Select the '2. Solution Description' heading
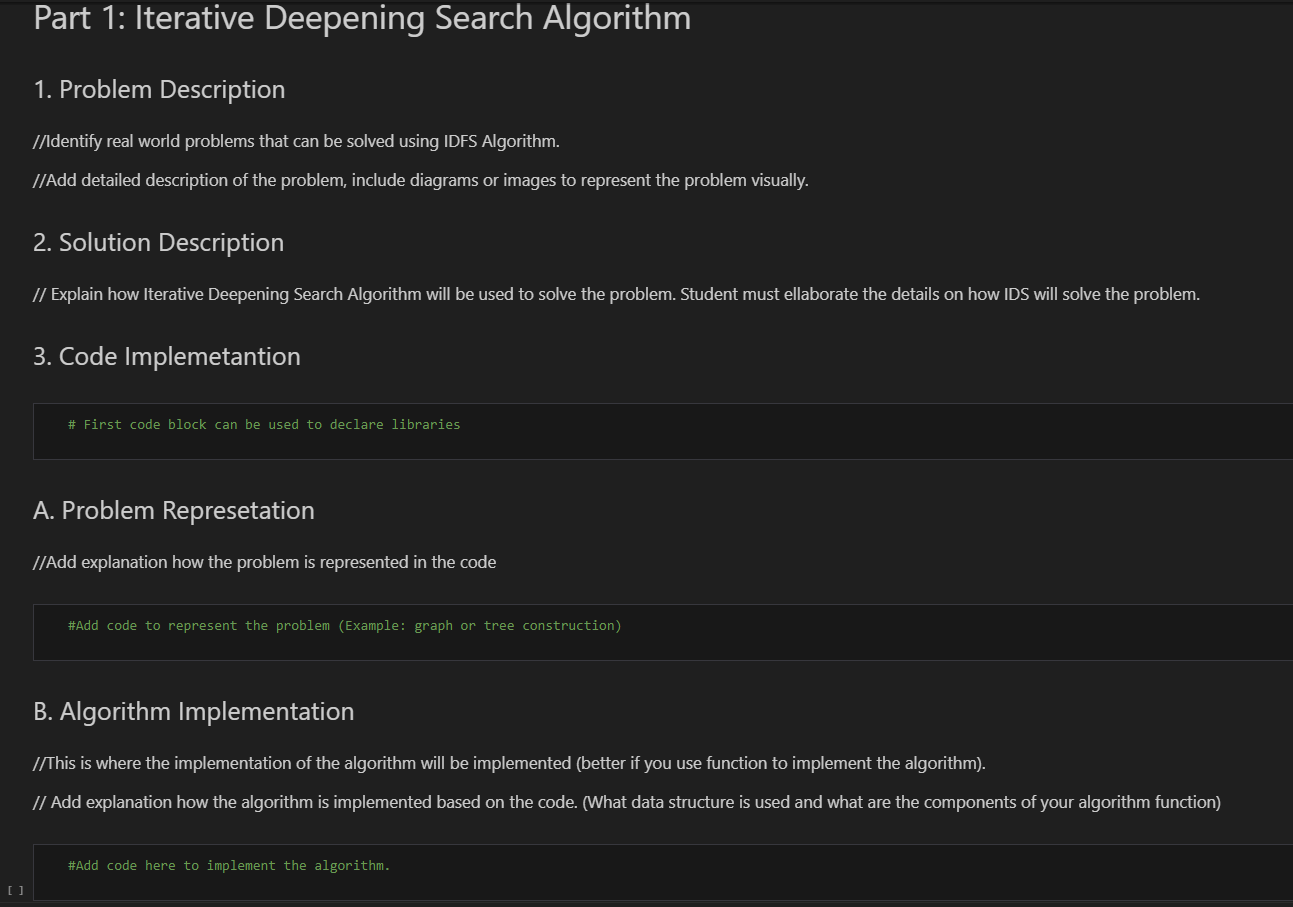Viewport: 1293px width, 907px height. coord(158,242)
